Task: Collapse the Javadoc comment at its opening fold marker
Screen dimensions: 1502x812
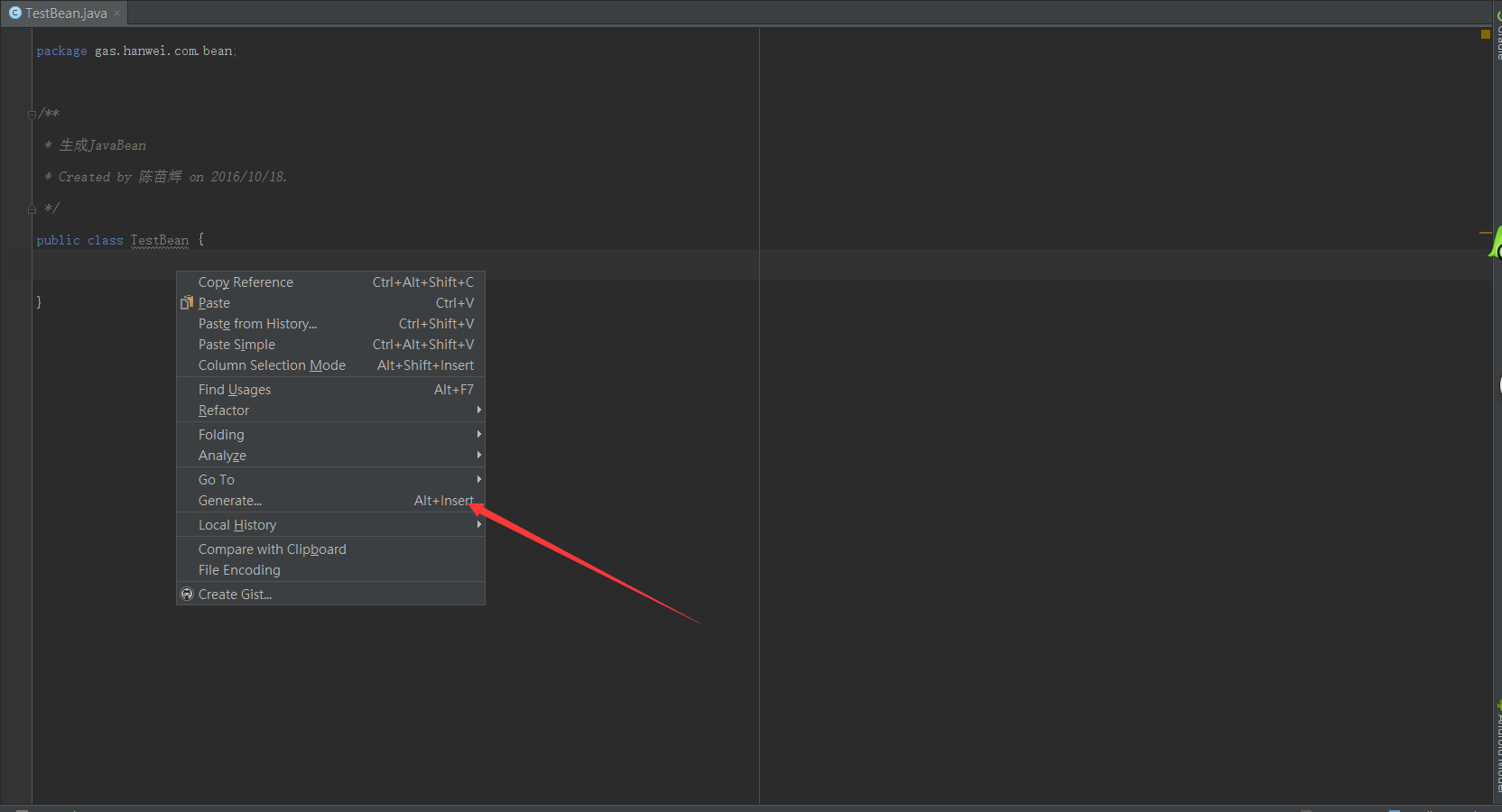Action: click(32, 115)
